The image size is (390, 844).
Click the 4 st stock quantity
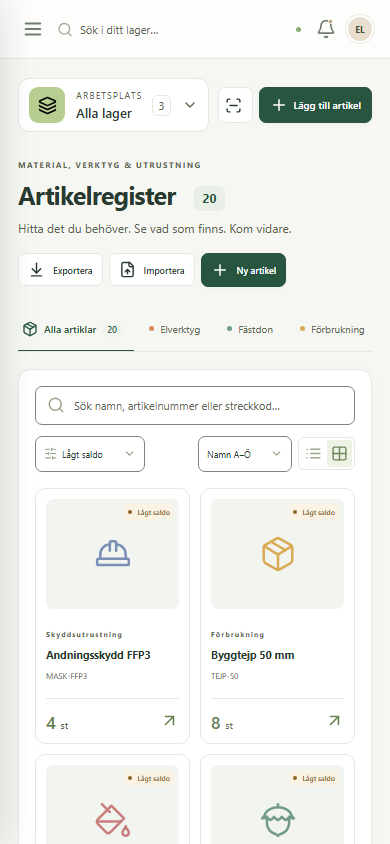(x=58, y=723)
